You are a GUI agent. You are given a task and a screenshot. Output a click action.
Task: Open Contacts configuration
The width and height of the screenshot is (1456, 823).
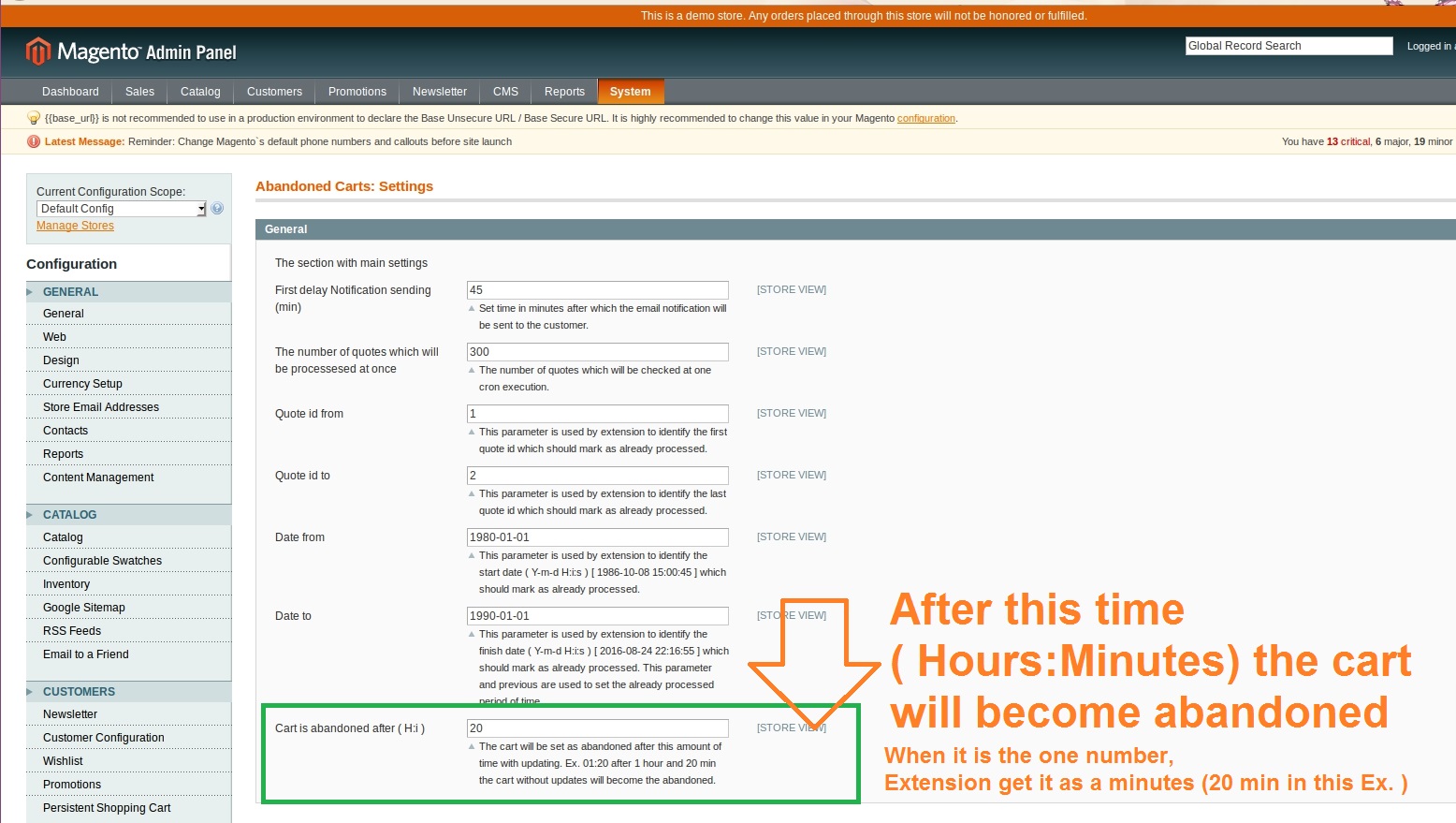(66, 431)
